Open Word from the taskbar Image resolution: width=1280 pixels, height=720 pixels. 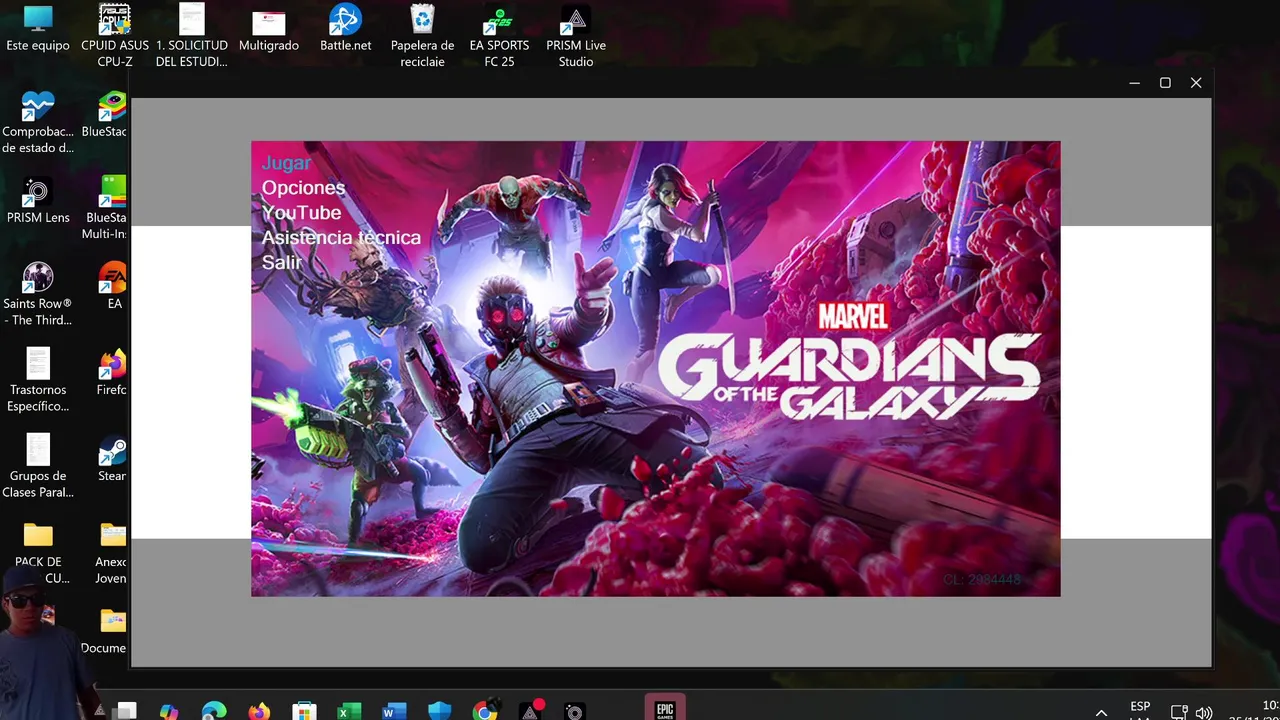394,712
